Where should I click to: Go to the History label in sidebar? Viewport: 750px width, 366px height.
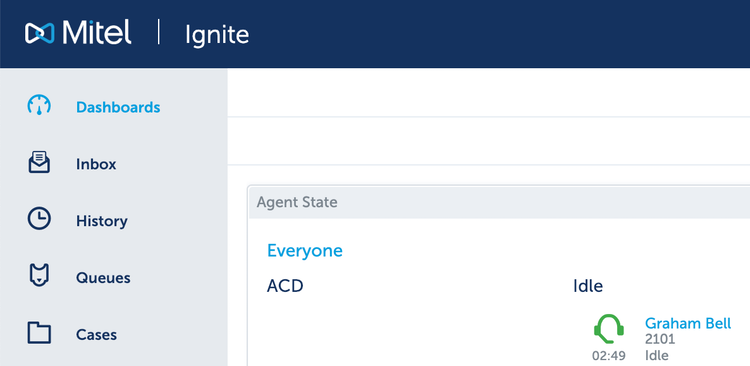(x=102, y=221)
